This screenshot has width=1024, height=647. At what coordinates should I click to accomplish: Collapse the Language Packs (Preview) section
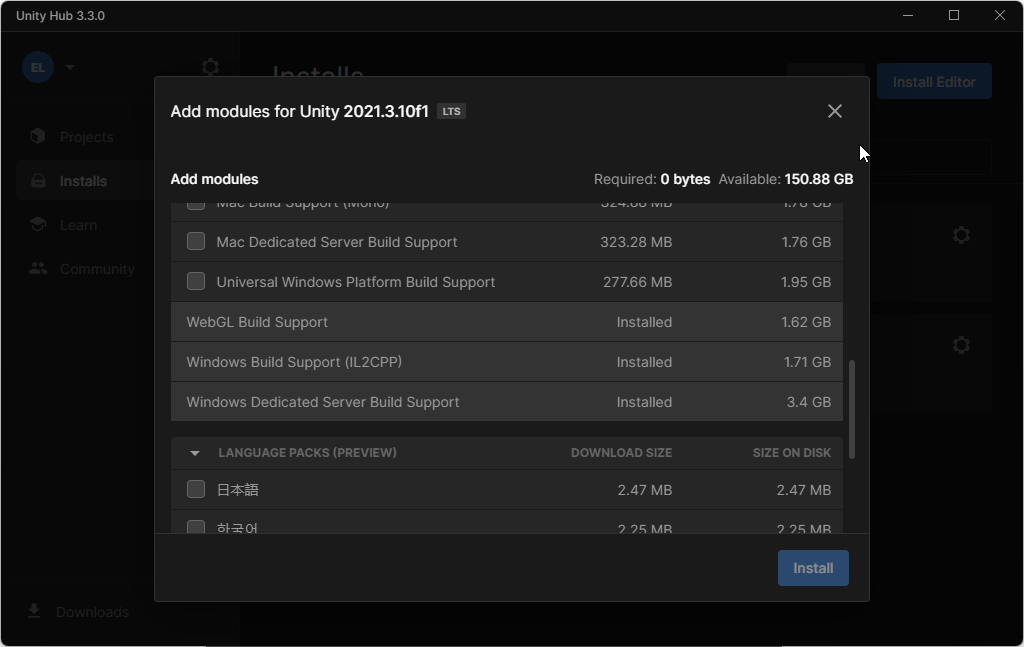click(x=195, y=452)
